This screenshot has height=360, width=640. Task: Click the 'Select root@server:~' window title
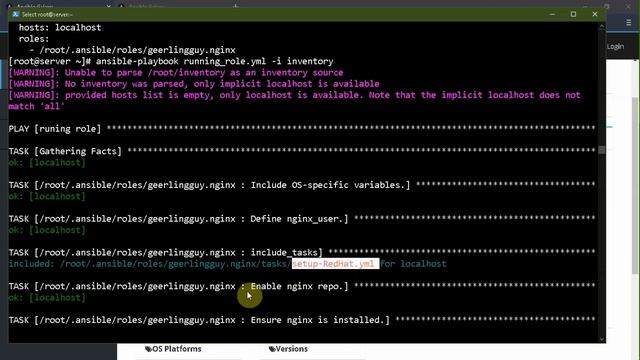pos(47,14)
